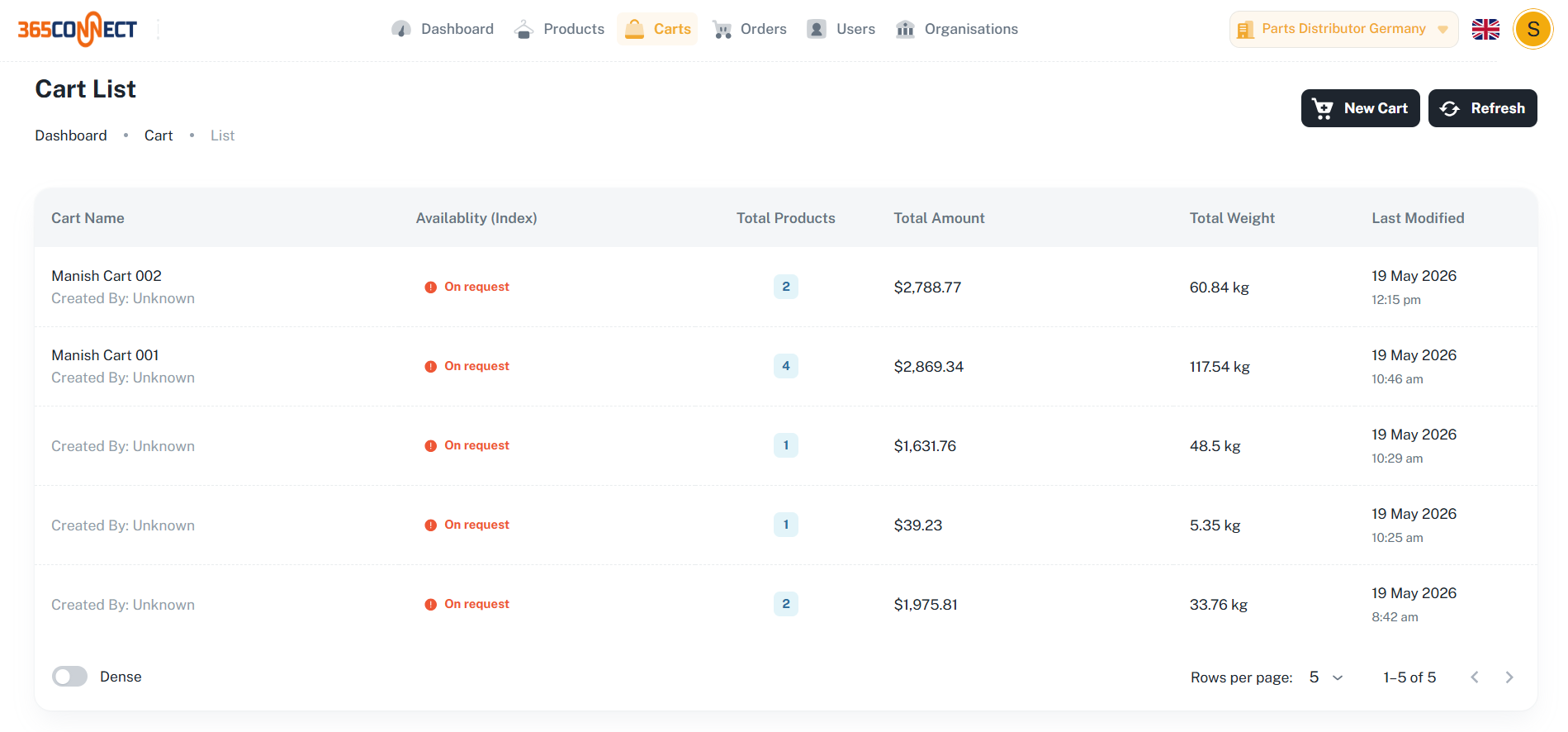Screen dimensions: 1568x732
Task: Open the Users menu item
Action: pyautogui.click(x=841, y=30)
